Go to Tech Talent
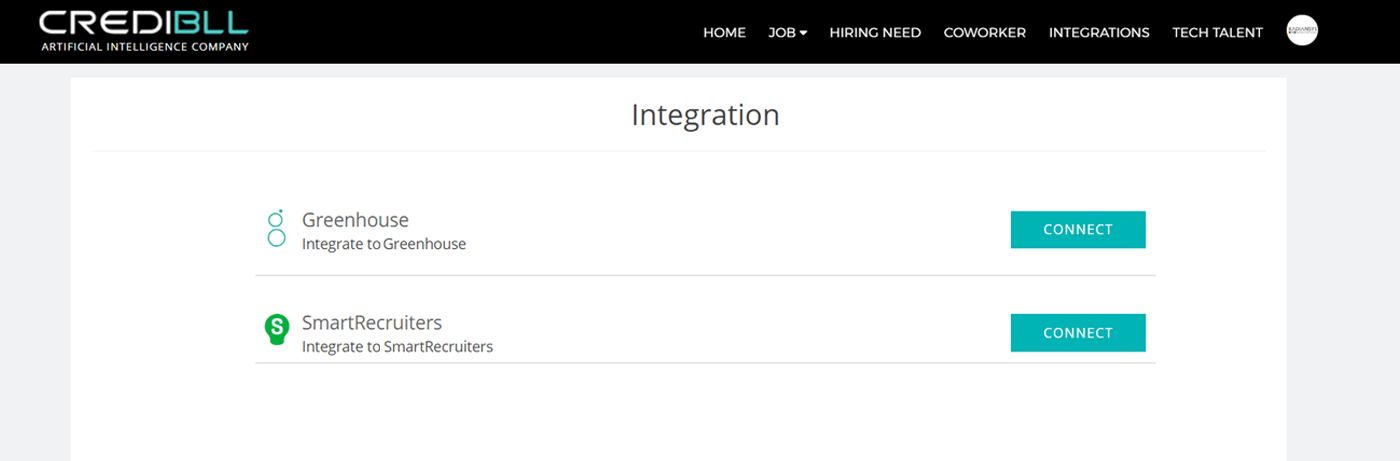 (1217, 32)
